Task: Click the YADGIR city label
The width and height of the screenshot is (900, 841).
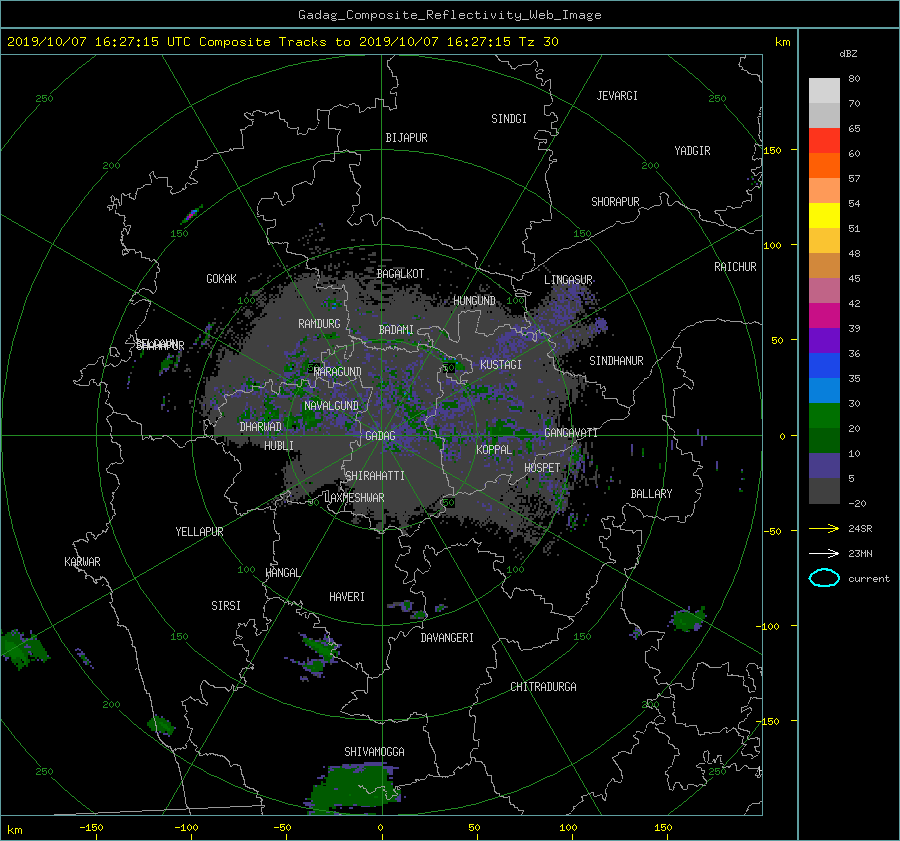Action: (692, 151)
